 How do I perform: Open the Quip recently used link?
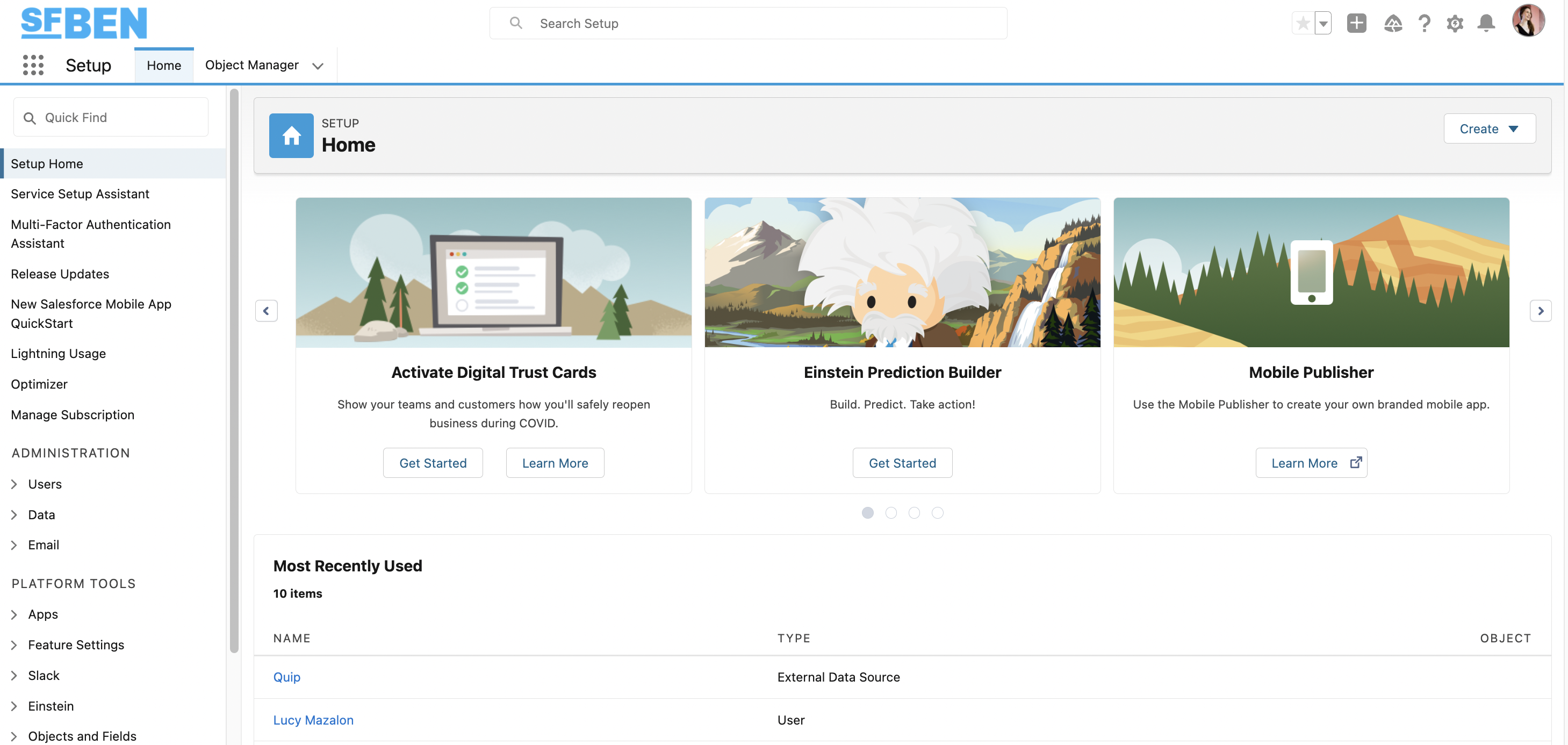coord(287,677)
